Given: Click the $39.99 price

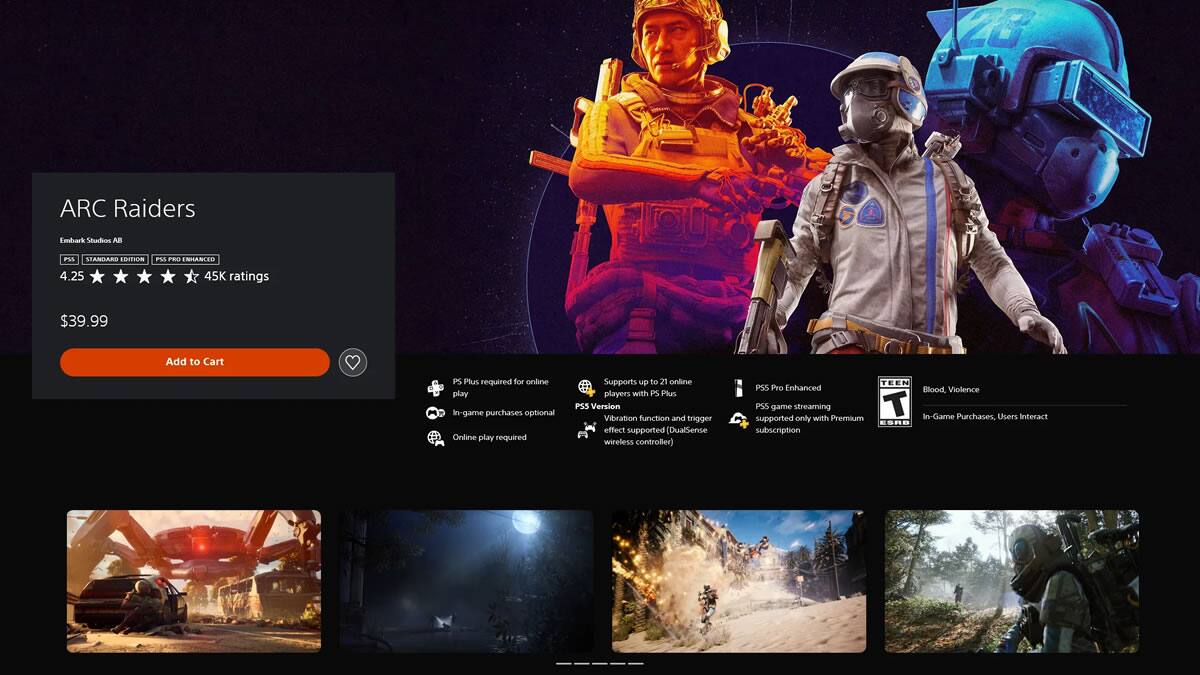Looking at the screenshot, I should pyautogui.click(x=84, y=321).
